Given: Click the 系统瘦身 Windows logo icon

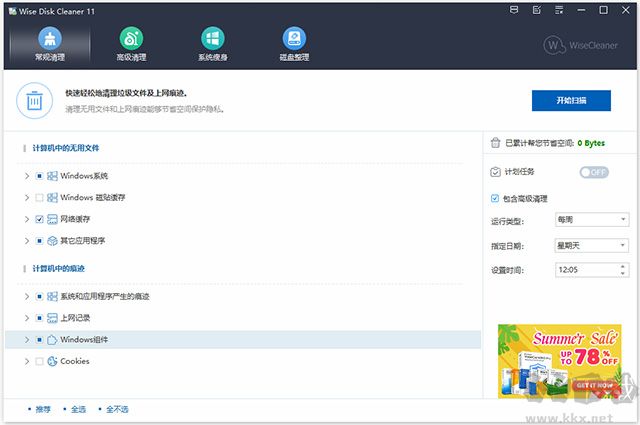Looking at the screenshot, I should click(213, 39).
